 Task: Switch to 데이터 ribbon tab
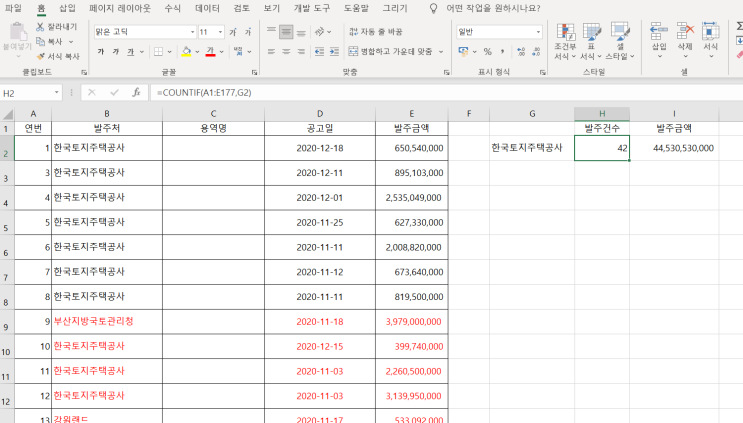pos(207,8)
